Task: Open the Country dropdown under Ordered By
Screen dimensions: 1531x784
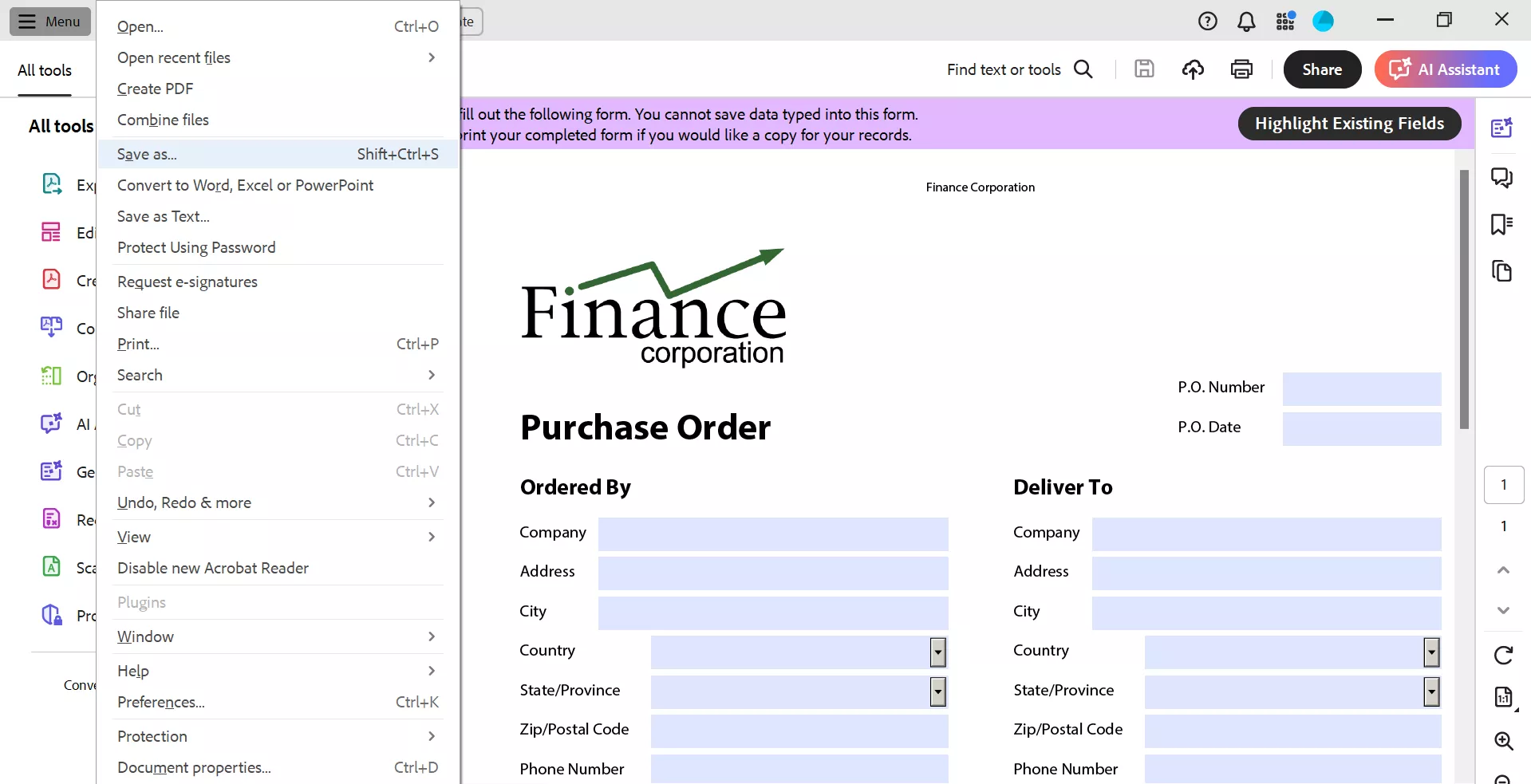Action: click(x=937, y=652)
